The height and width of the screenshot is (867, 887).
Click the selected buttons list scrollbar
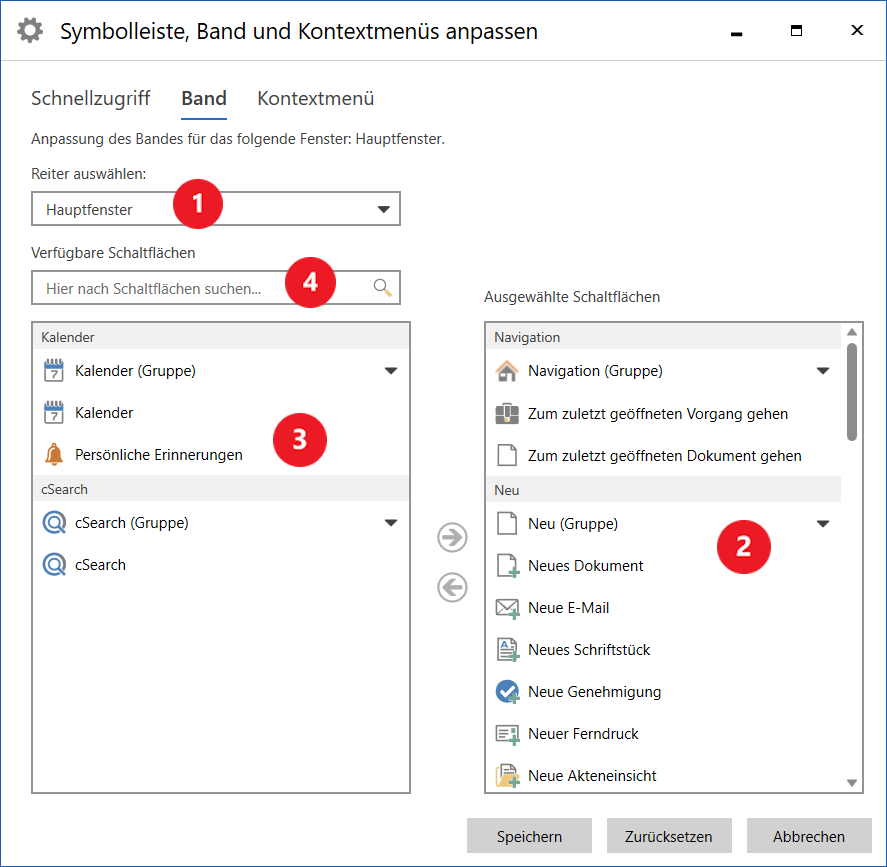[x=852, y=392]
